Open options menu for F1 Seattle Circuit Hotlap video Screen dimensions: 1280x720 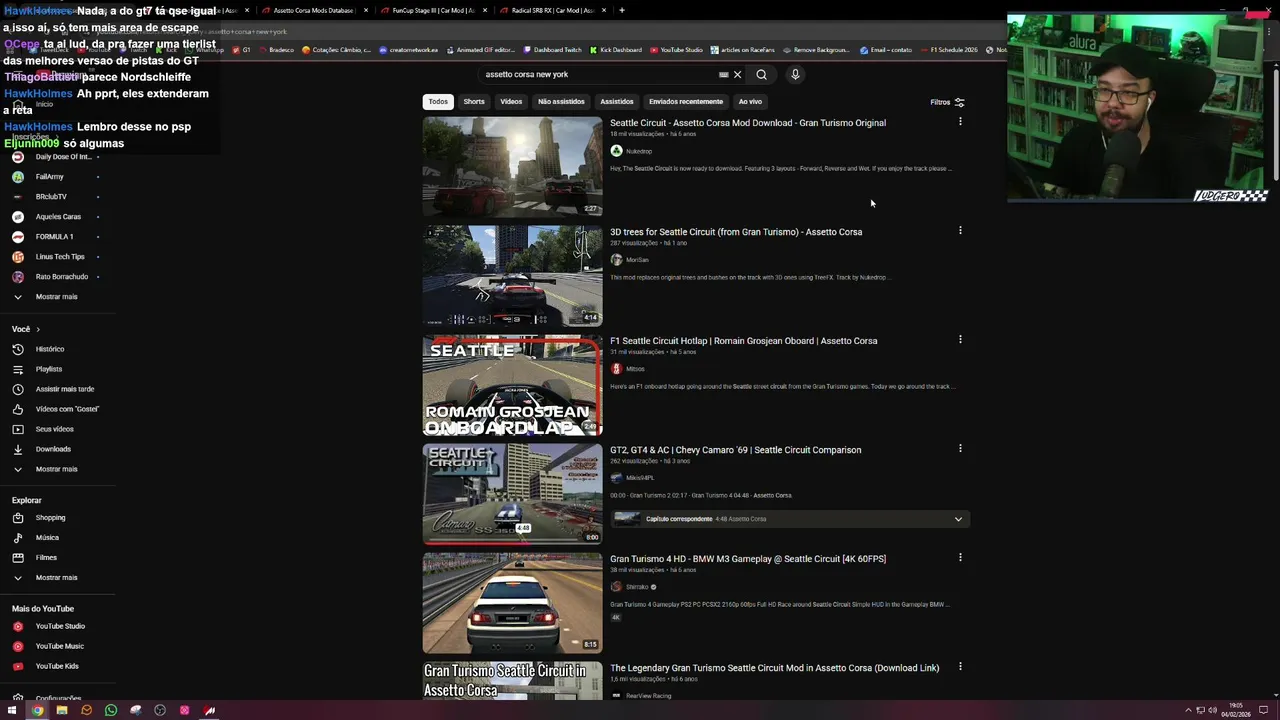point(960,340)
